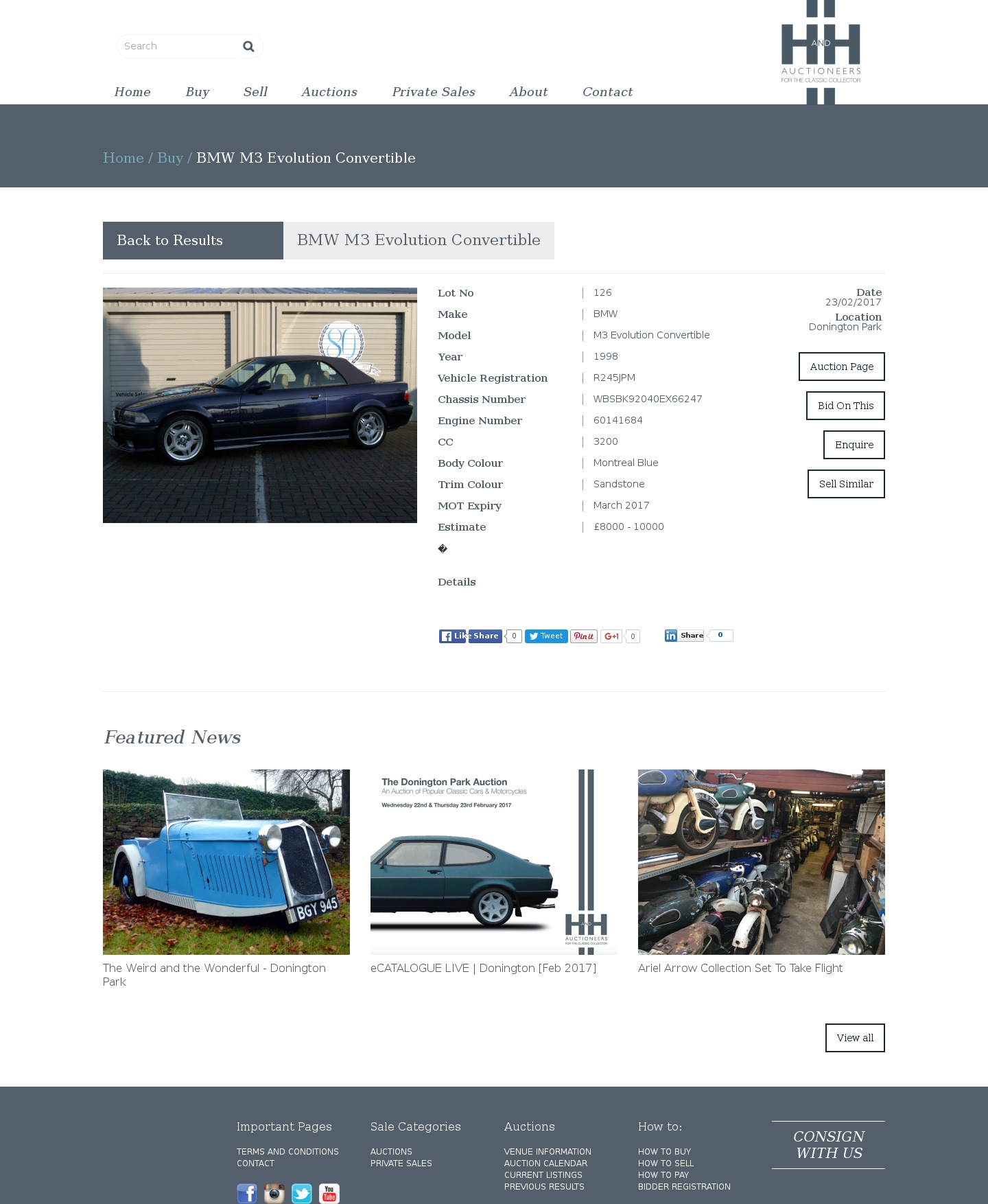Open How To Buy link
The height and width of the screenshot is (1204, 988).
[x=664, y=1152]
